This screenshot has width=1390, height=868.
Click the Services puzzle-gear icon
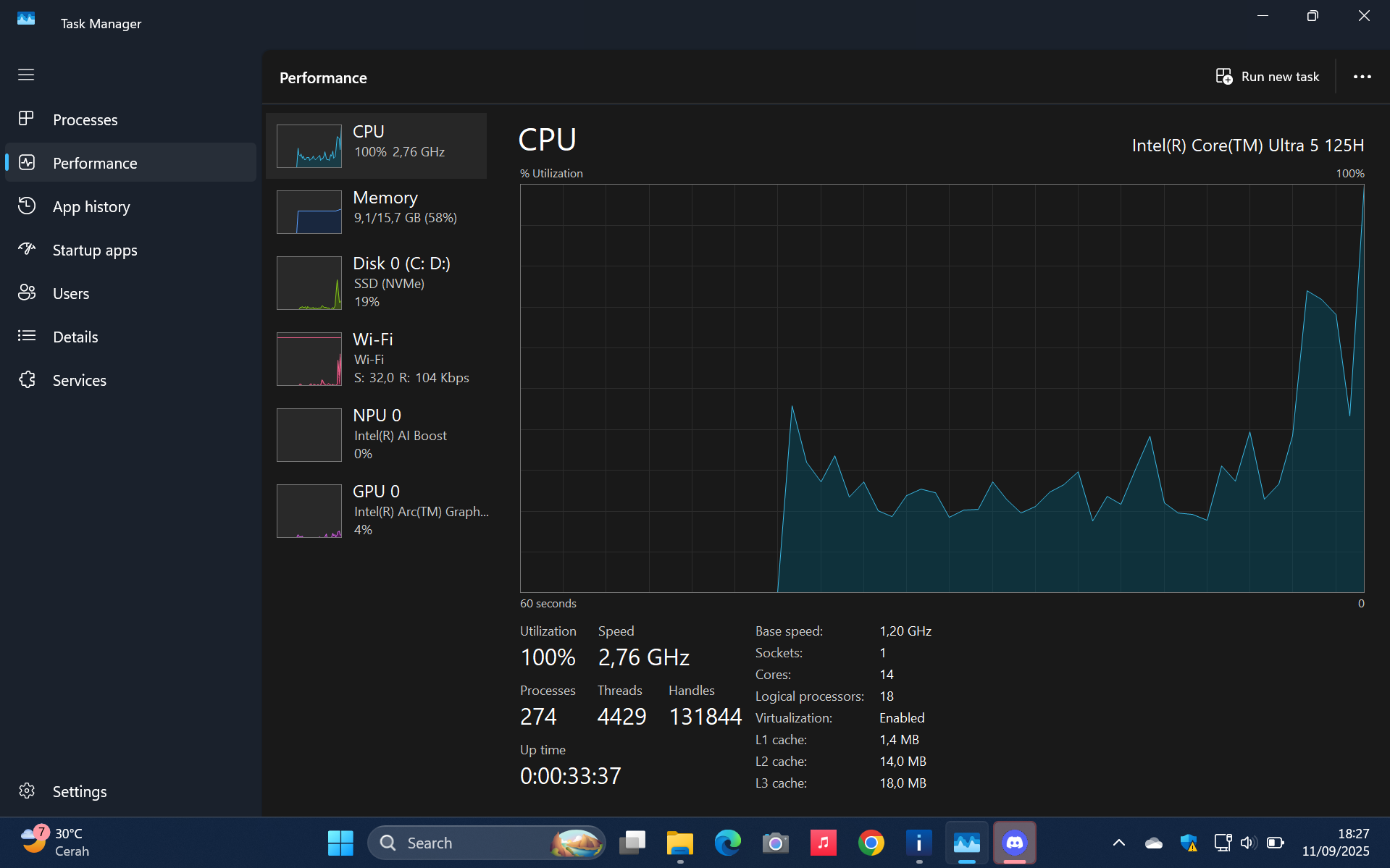click(x=27, y=379)
